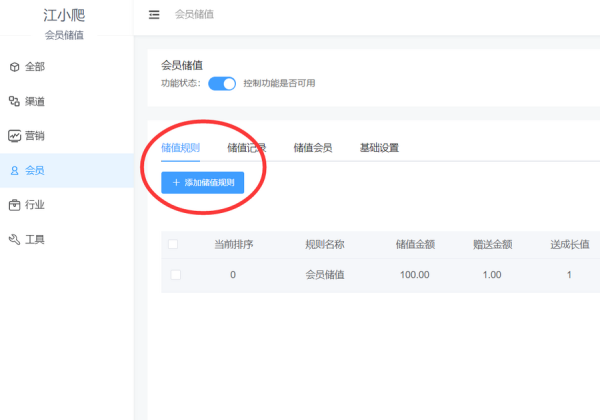The image size is (600, 420).
Task: Click the 规则名称 column header
Action: (x=324, y=244)
